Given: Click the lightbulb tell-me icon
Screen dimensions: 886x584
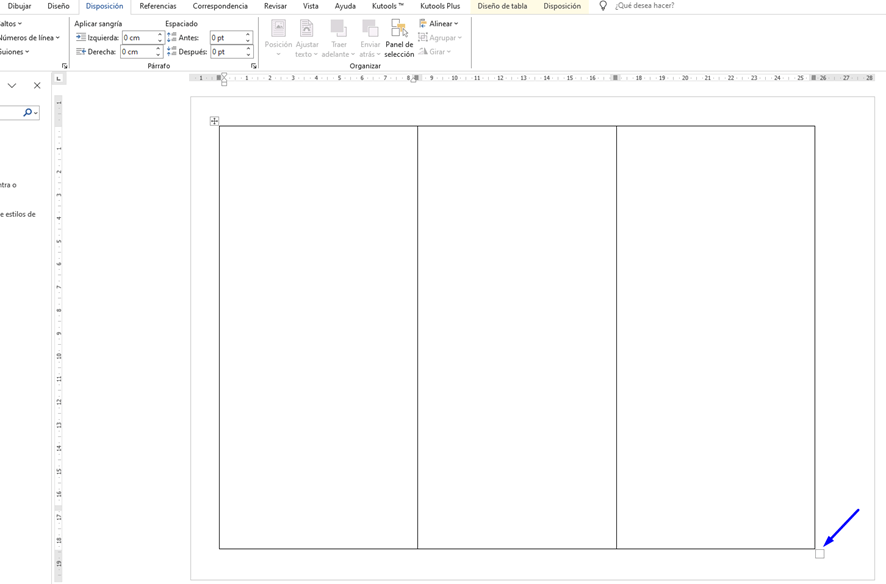Looking at the screenshot, I should point(603,6).
